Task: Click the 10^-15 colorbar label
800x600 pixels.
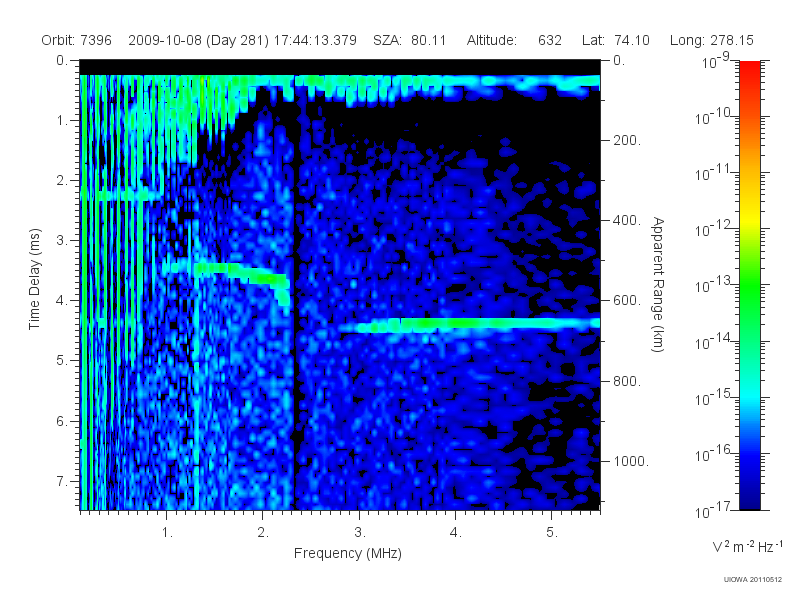Action: point(715,398)
